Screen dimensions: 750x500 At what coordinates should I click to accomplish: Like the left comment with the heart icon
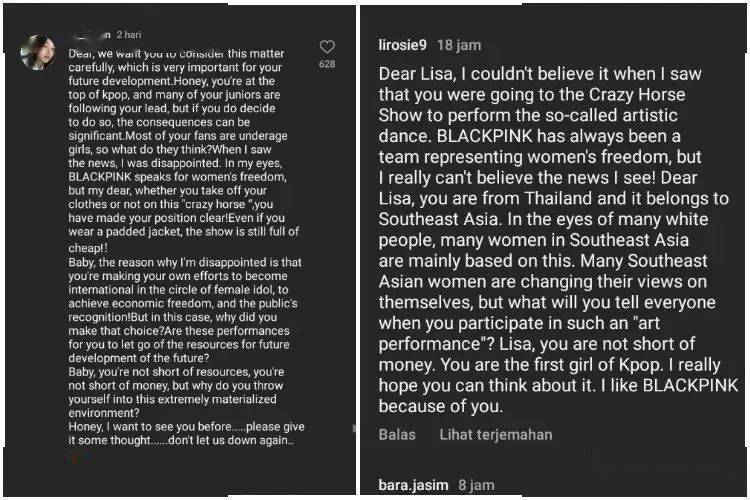click(327, 46)
